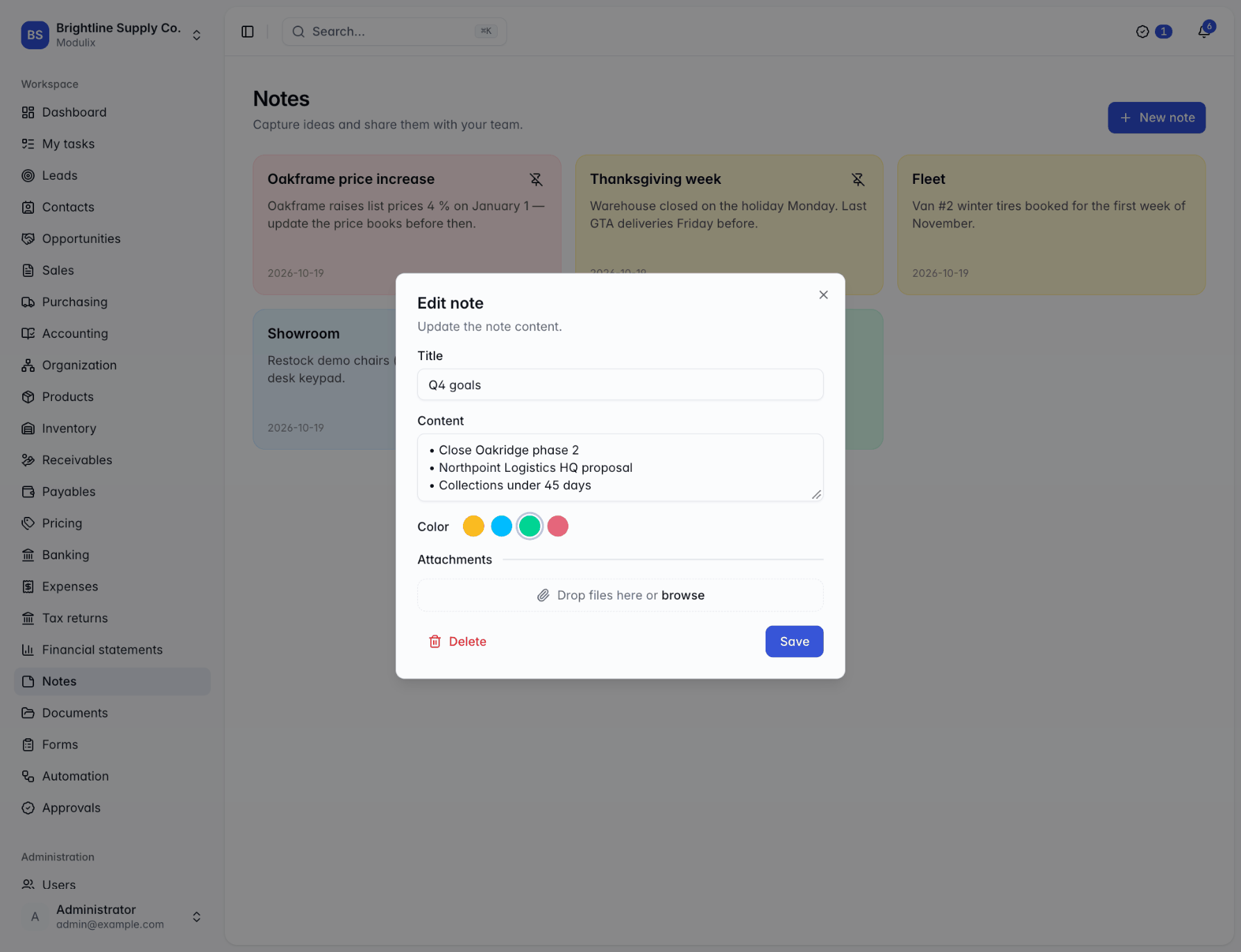This screenshot has width=1241, height=952.
Task: Click the Expenses receipt icon
Action: [28, 586]
